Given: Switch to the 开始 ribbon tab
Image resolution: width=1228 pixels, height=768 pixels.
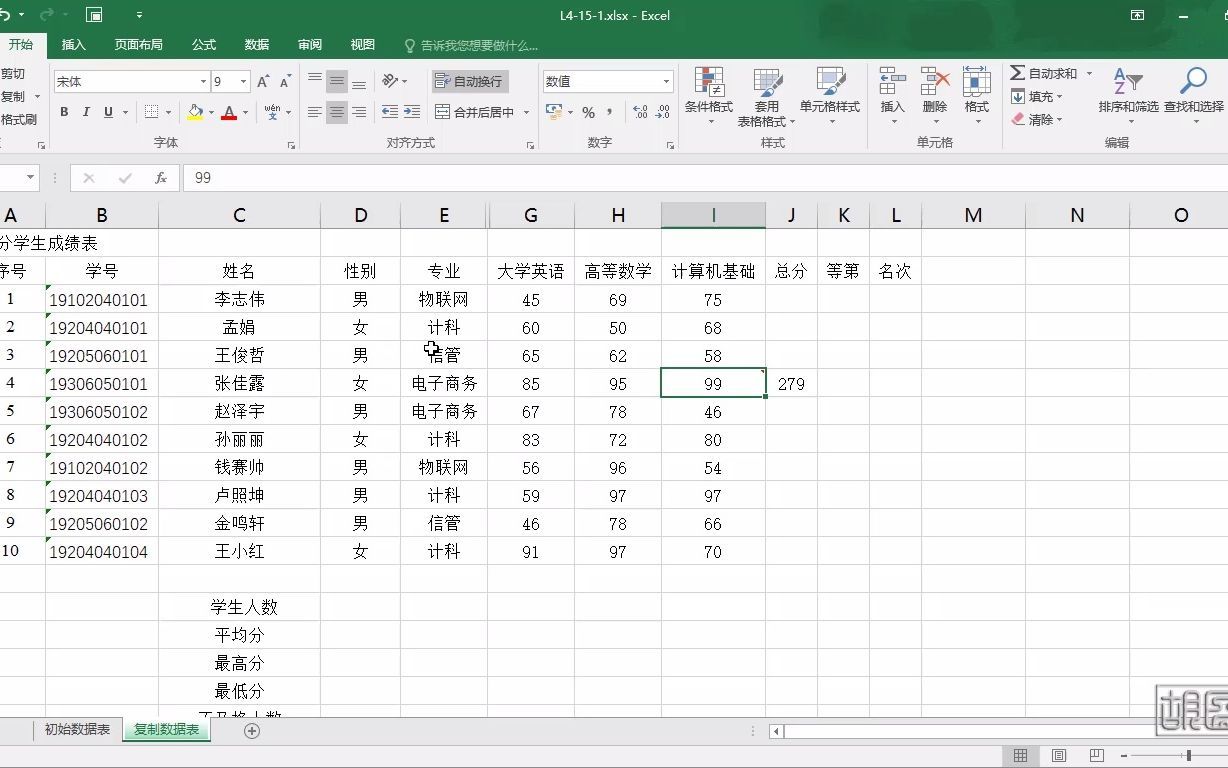Looking at the screenshot, I should point(21,45).
